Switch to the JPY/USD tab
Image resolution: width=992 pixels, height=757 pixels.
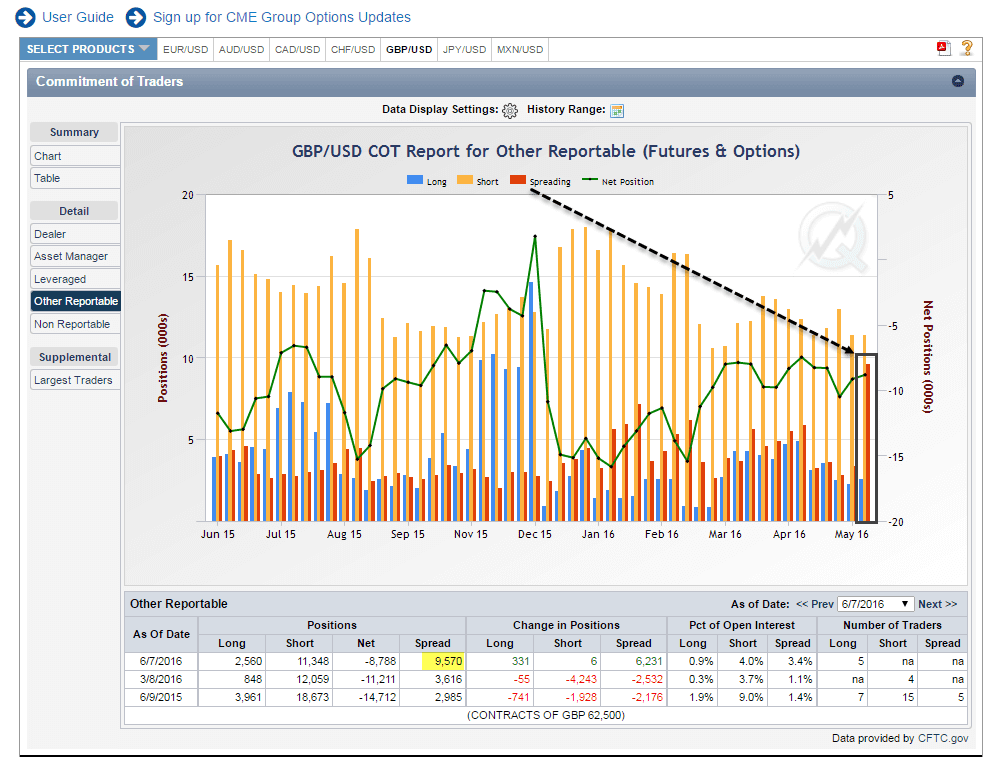click(x=463, y=47)
